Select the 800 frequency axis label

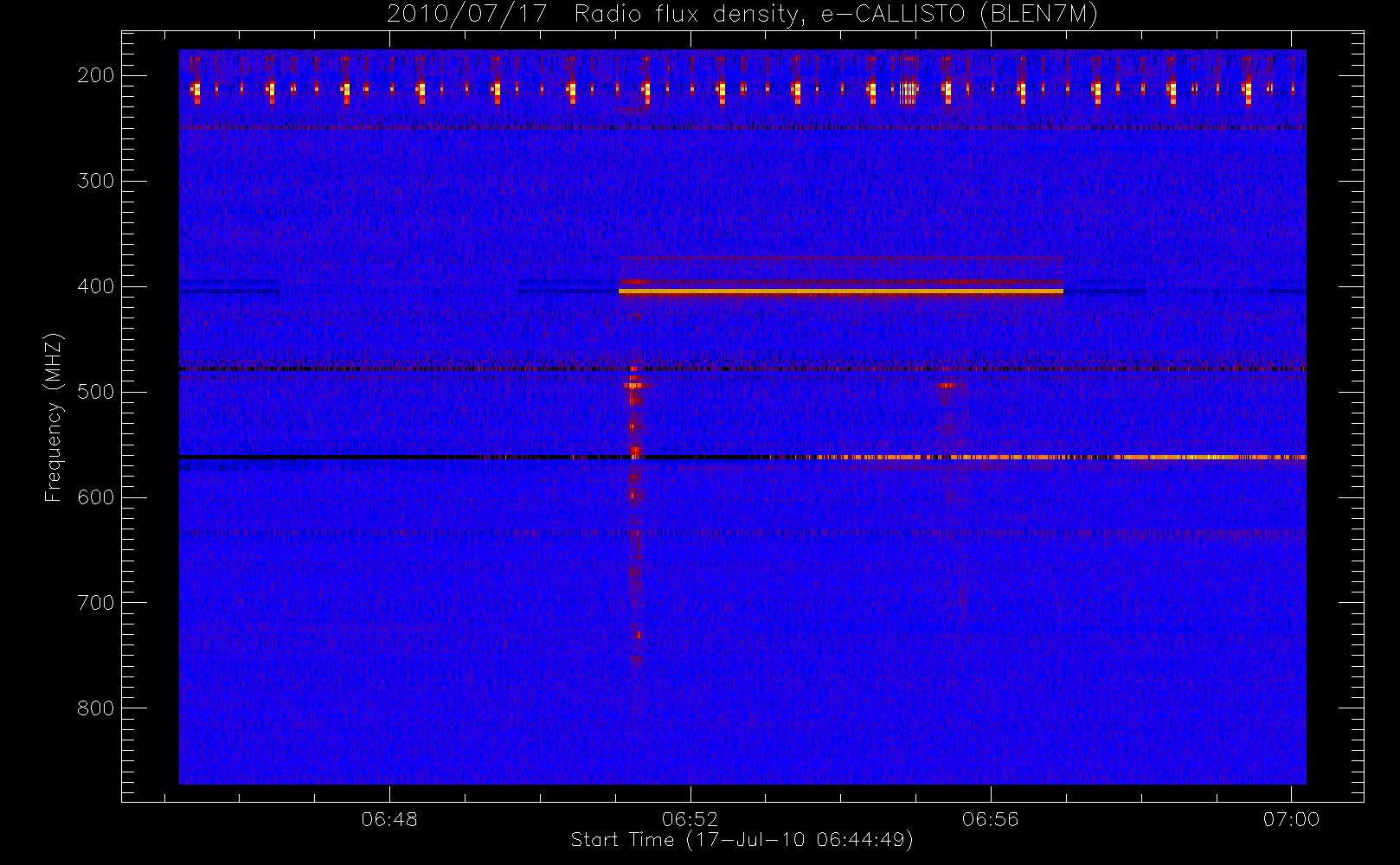pos(96,708)
